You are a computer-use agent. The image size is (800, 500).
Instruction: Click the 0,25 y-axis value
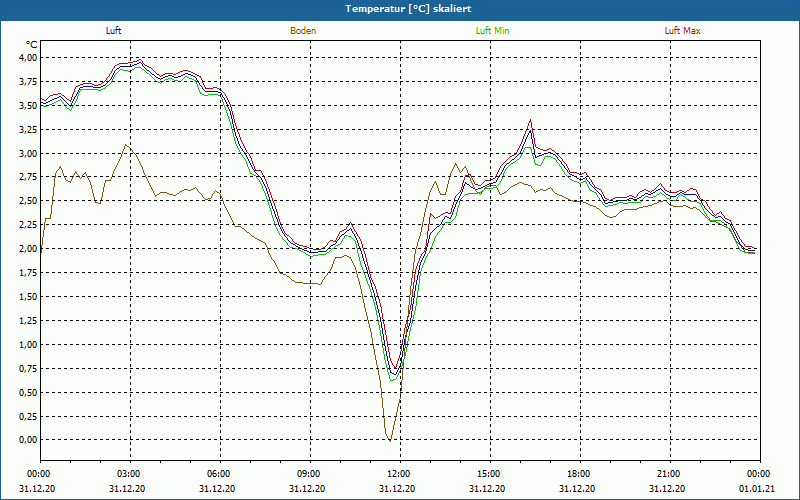click(29, 416)
